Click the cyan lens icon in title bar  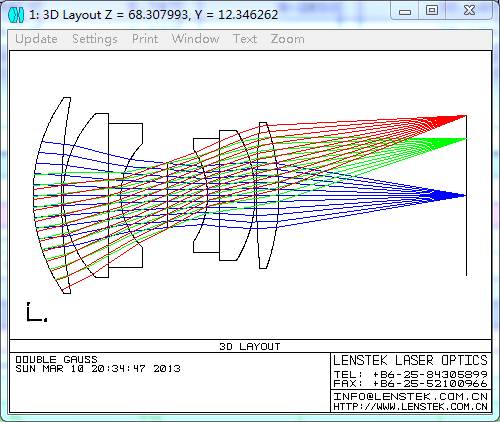tap(16, 15)
